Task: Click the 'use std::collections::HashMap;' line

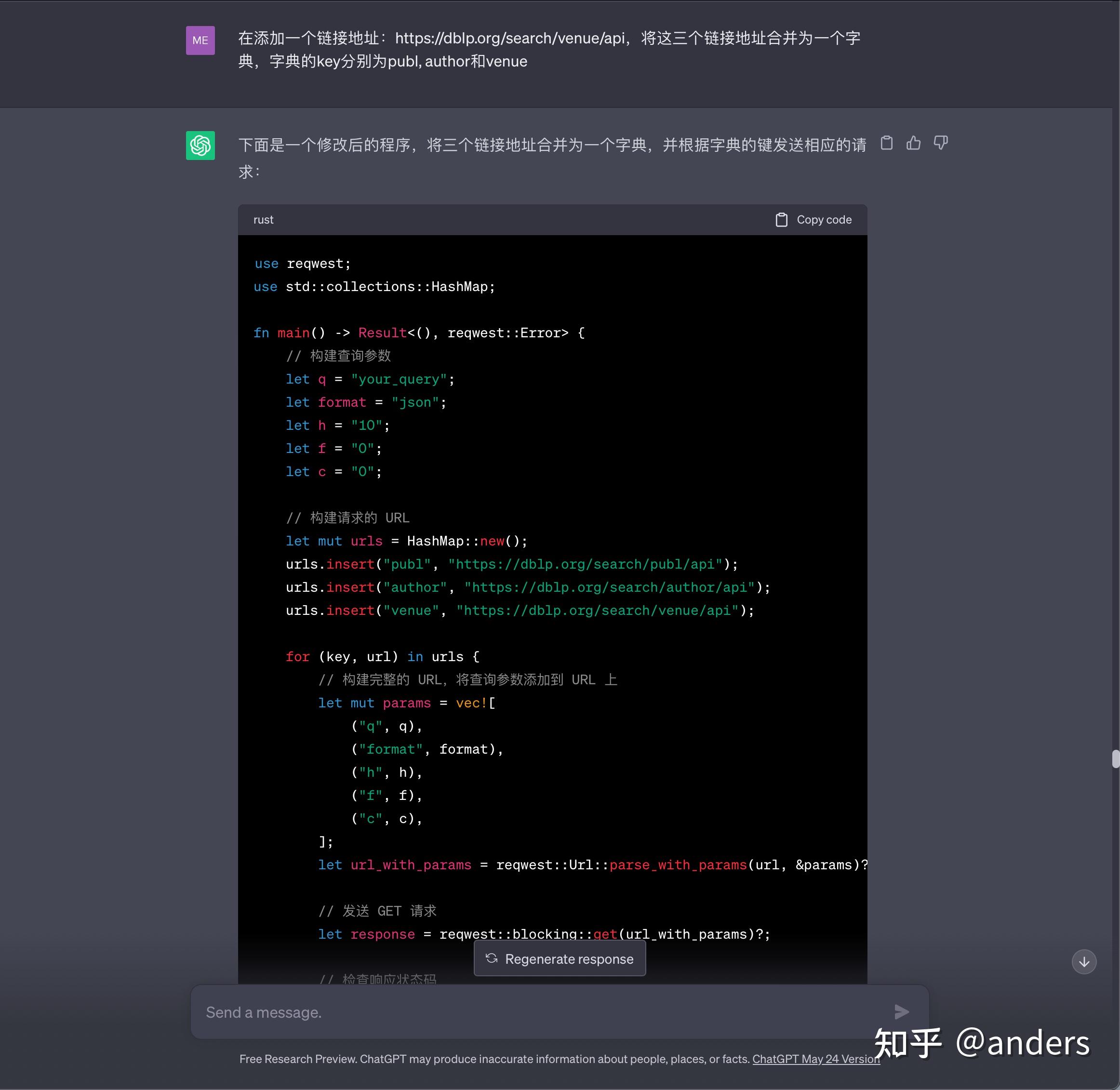Action: [x=374, y=287]
